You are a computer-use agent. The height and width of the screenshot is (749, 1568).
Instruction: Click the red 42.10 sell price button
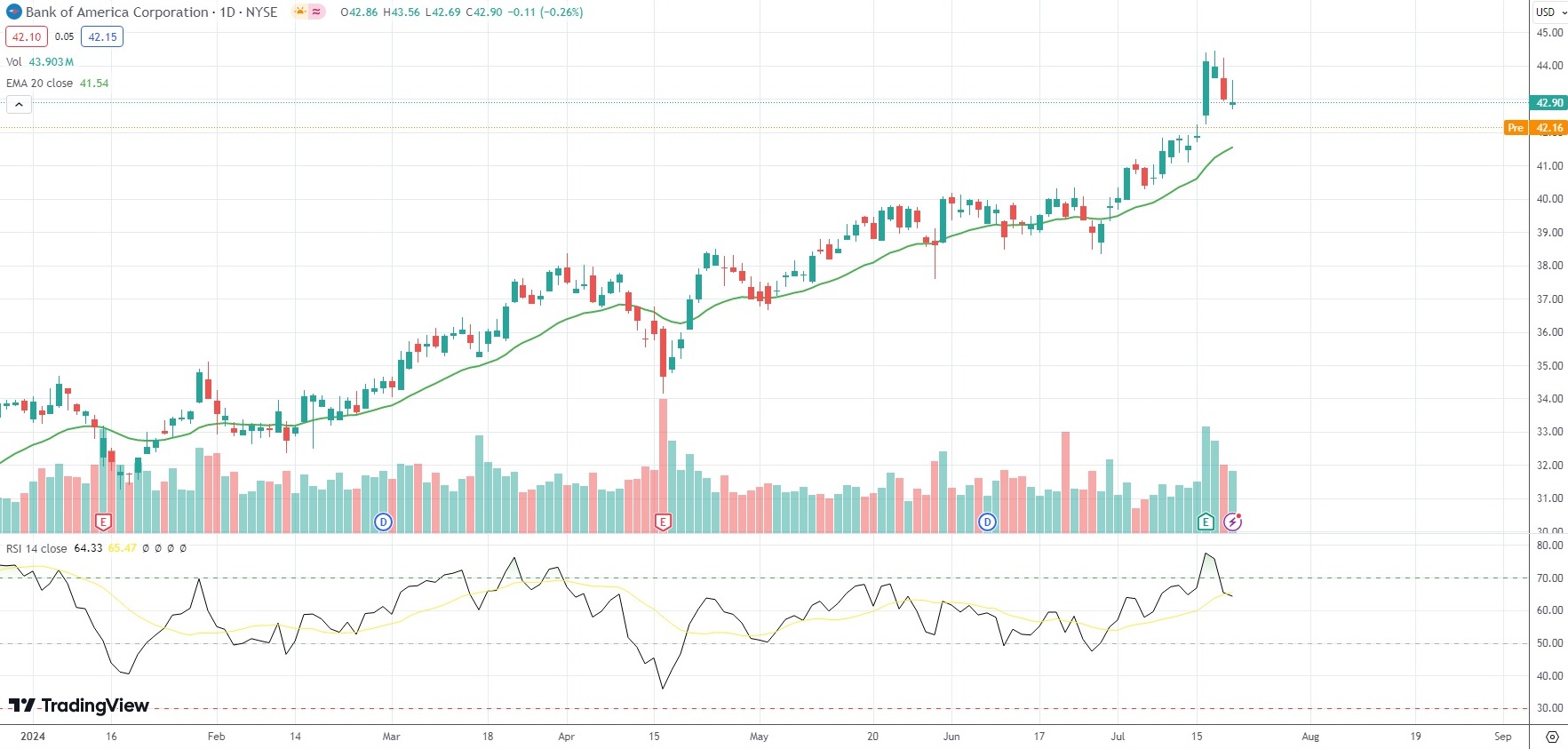pyautogui.click(x=27, y=37)
